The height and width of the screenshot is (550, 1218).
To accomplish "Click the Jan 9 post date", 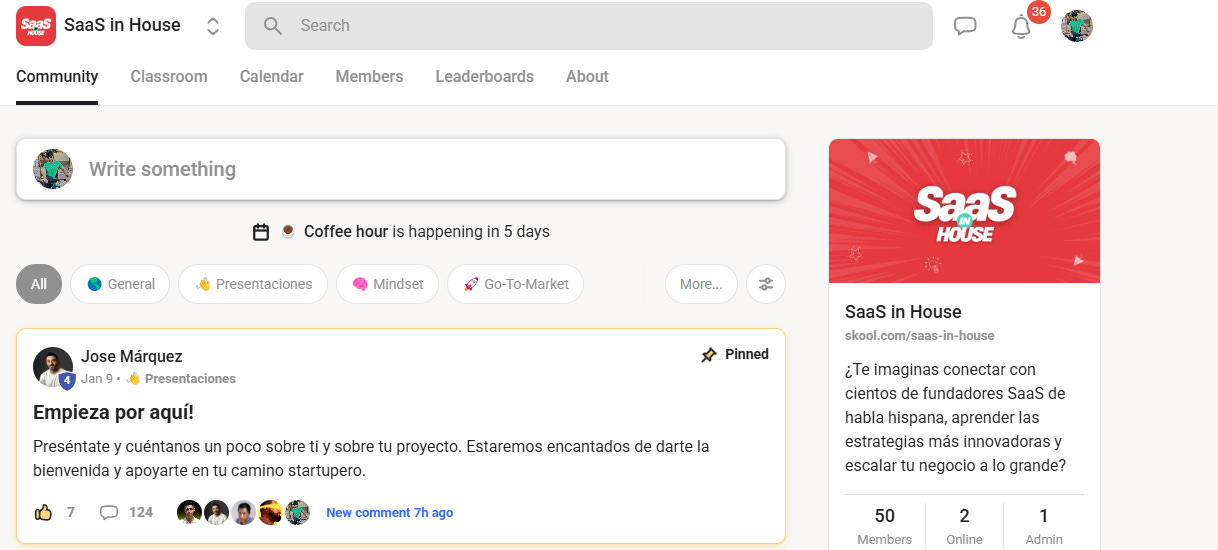I will pyautogui.click(x=96, y=379).
